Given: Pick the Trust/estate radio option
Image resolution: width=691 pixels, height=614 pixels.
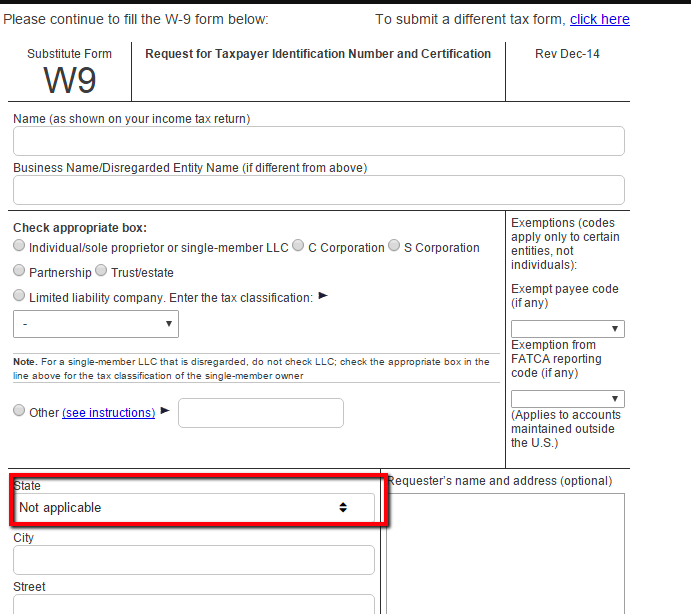Looking at the screenshot, I should pyautogui.click(x=102, y=271).
